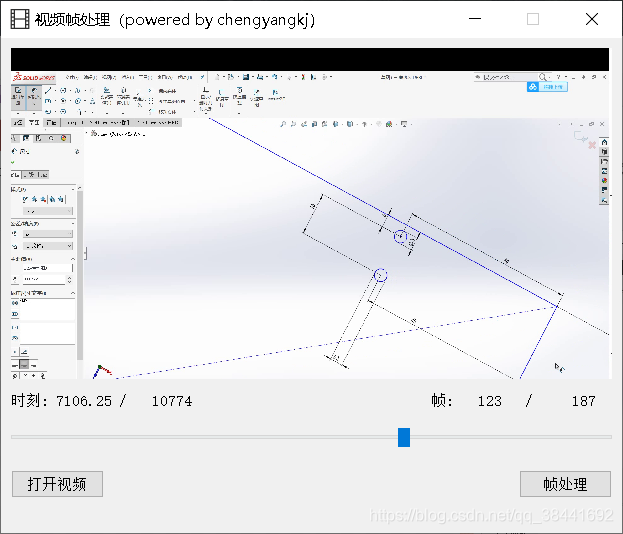Select the current frame number 123
Image resolution: width=623 pixels, height=534 pixels.
click(x=490, y=401)
